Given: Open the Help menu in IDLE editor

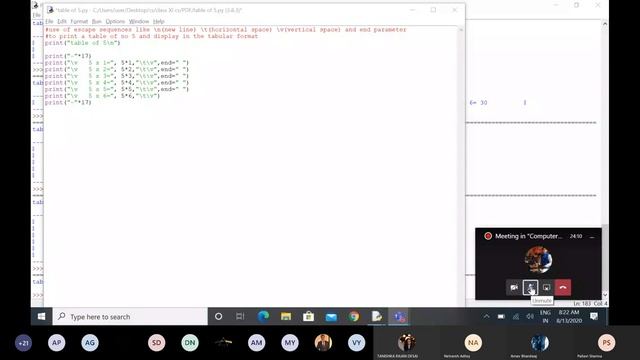Looking at the screenshot, I should [x=158, y=21].
